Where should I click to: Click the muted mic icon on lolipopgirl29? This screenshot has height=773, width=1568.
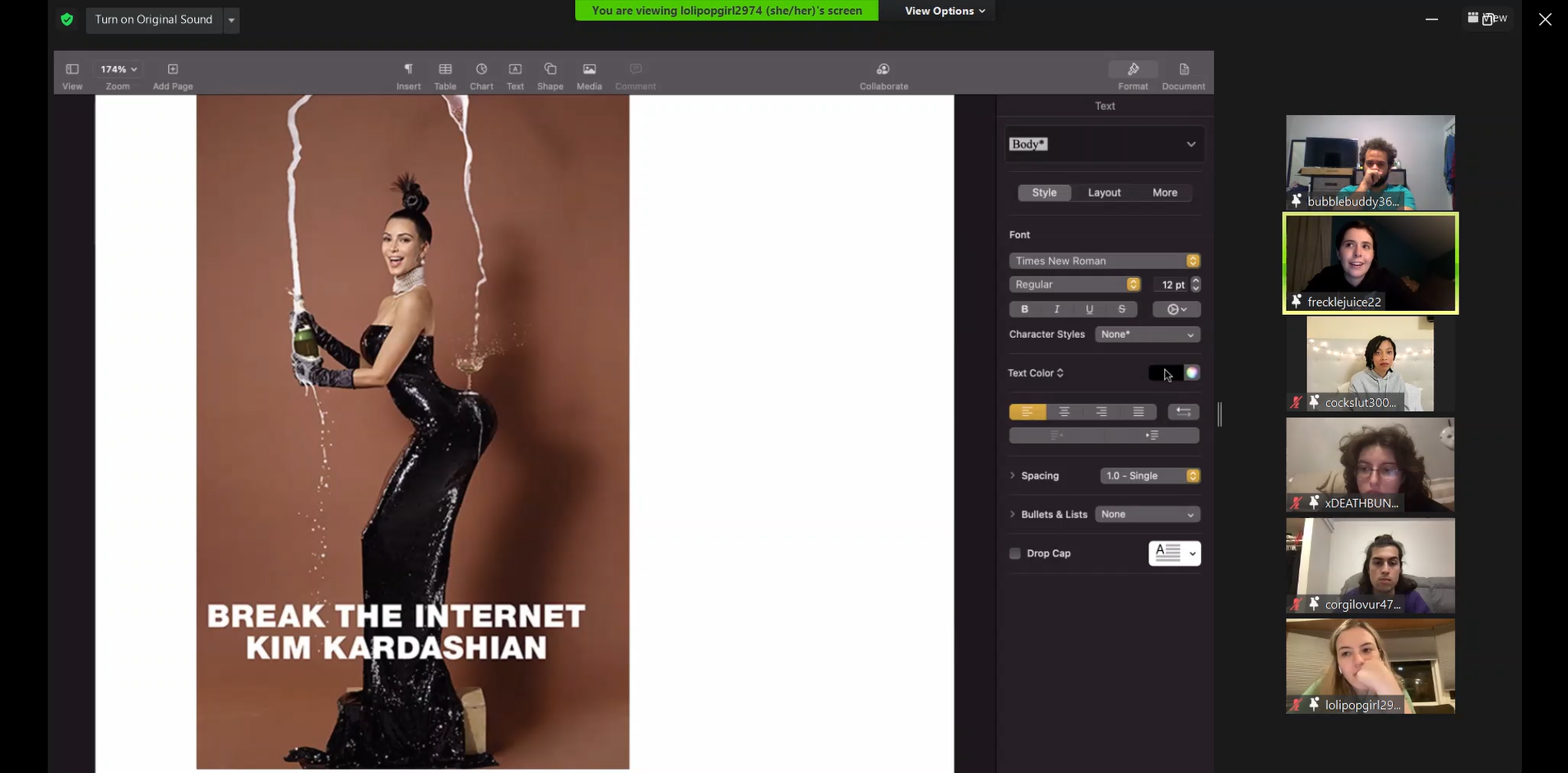(x=1297, y=705)
